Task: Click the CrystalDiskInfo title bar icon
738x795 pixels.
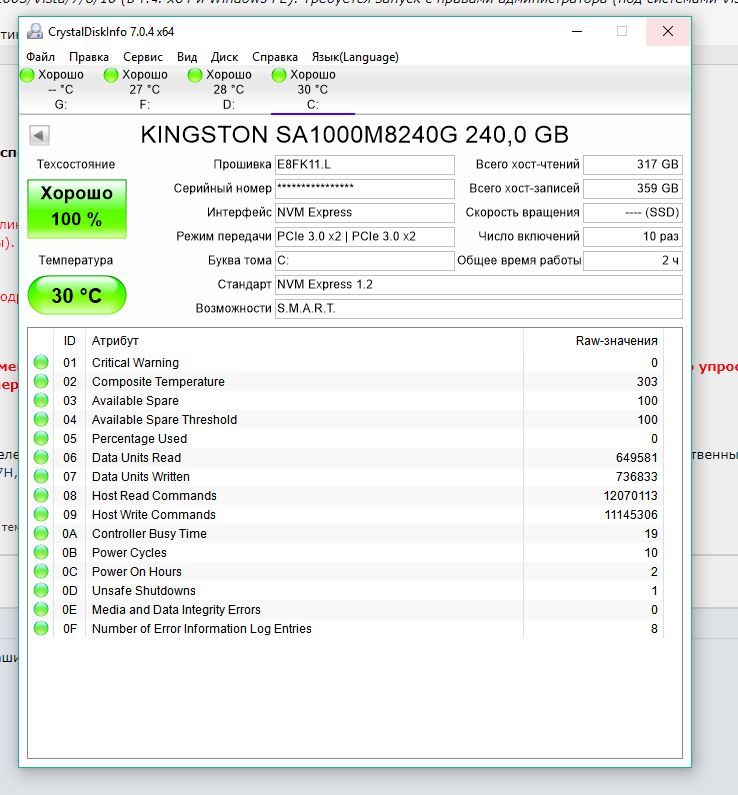Action: [35, 31]
